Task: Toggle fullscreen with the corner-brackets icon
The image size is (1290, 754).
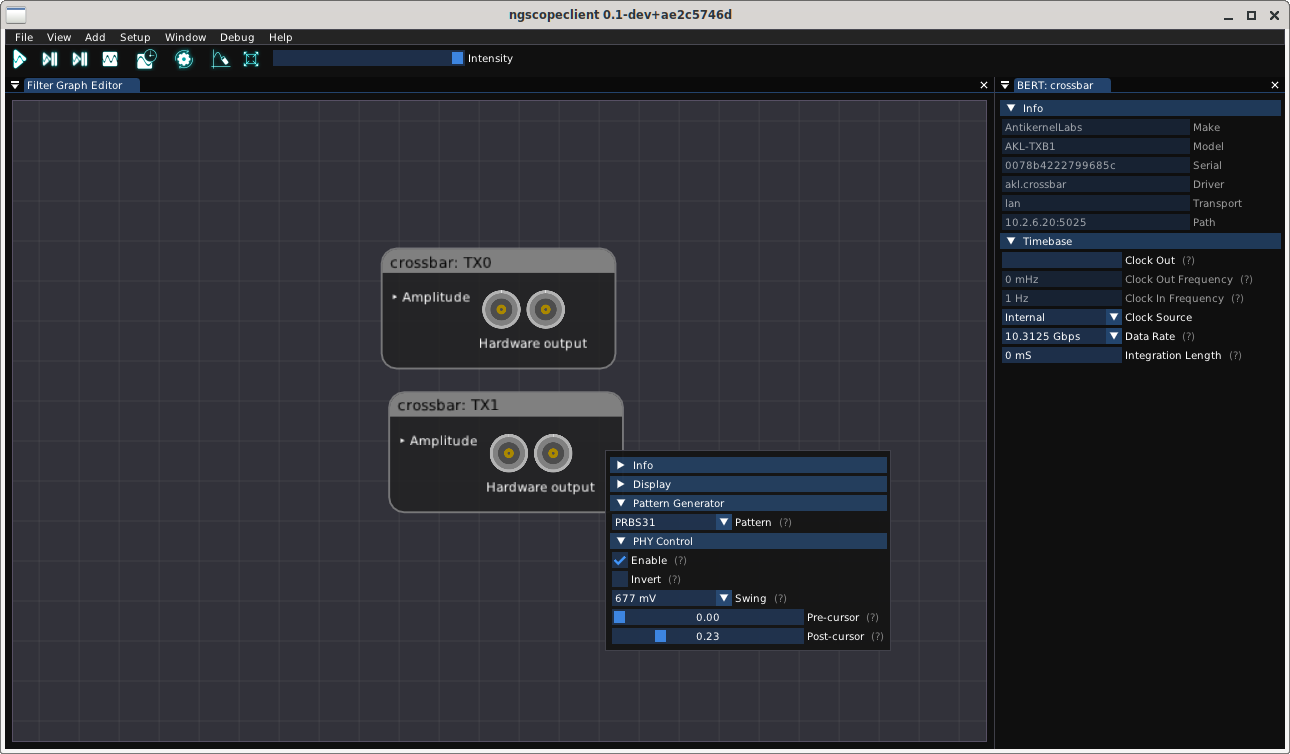Action: click(x=251, y=59)
